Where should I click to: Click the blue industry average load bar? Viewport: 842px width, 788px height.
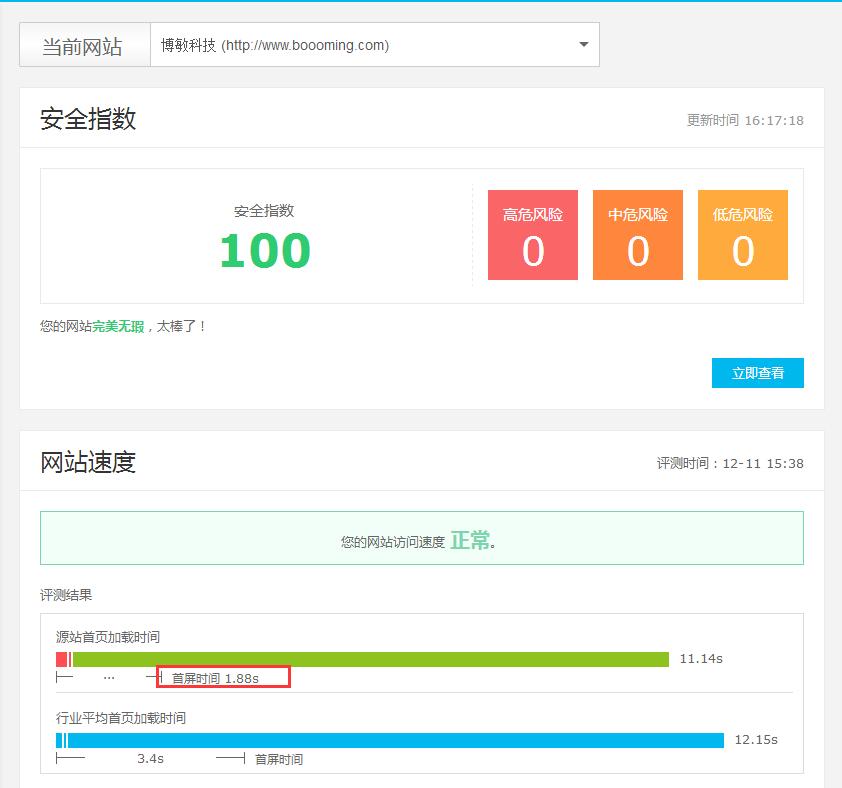click(x=390, y=740)
